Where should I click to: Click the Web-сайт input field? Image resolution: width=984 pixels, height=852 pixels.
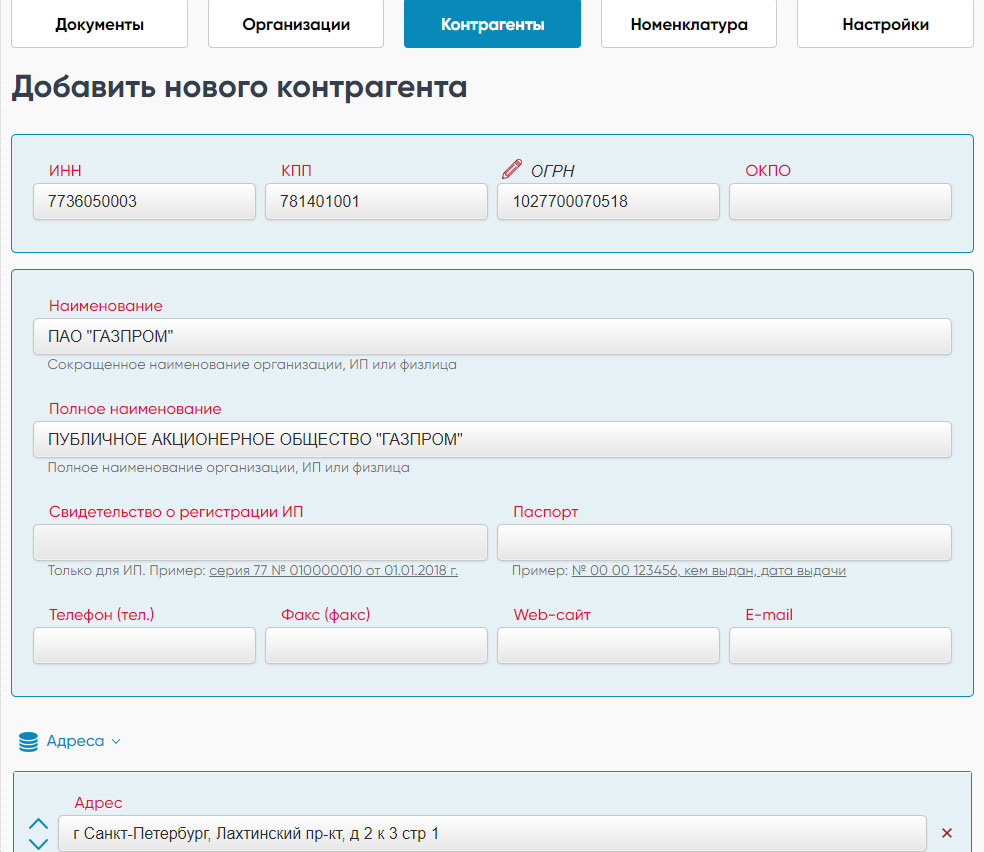pos(608,645)
